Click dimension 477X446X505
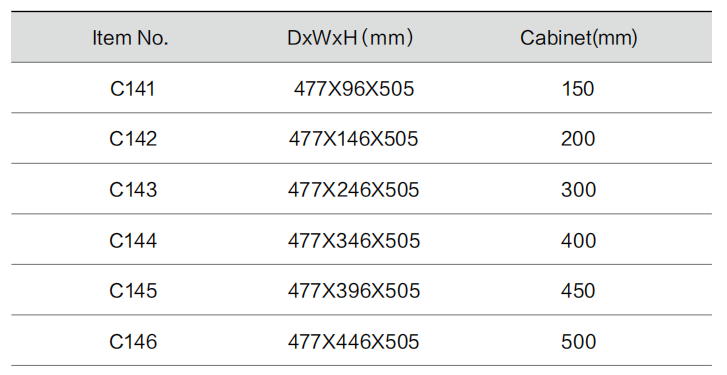 click(x=353, y=342)
